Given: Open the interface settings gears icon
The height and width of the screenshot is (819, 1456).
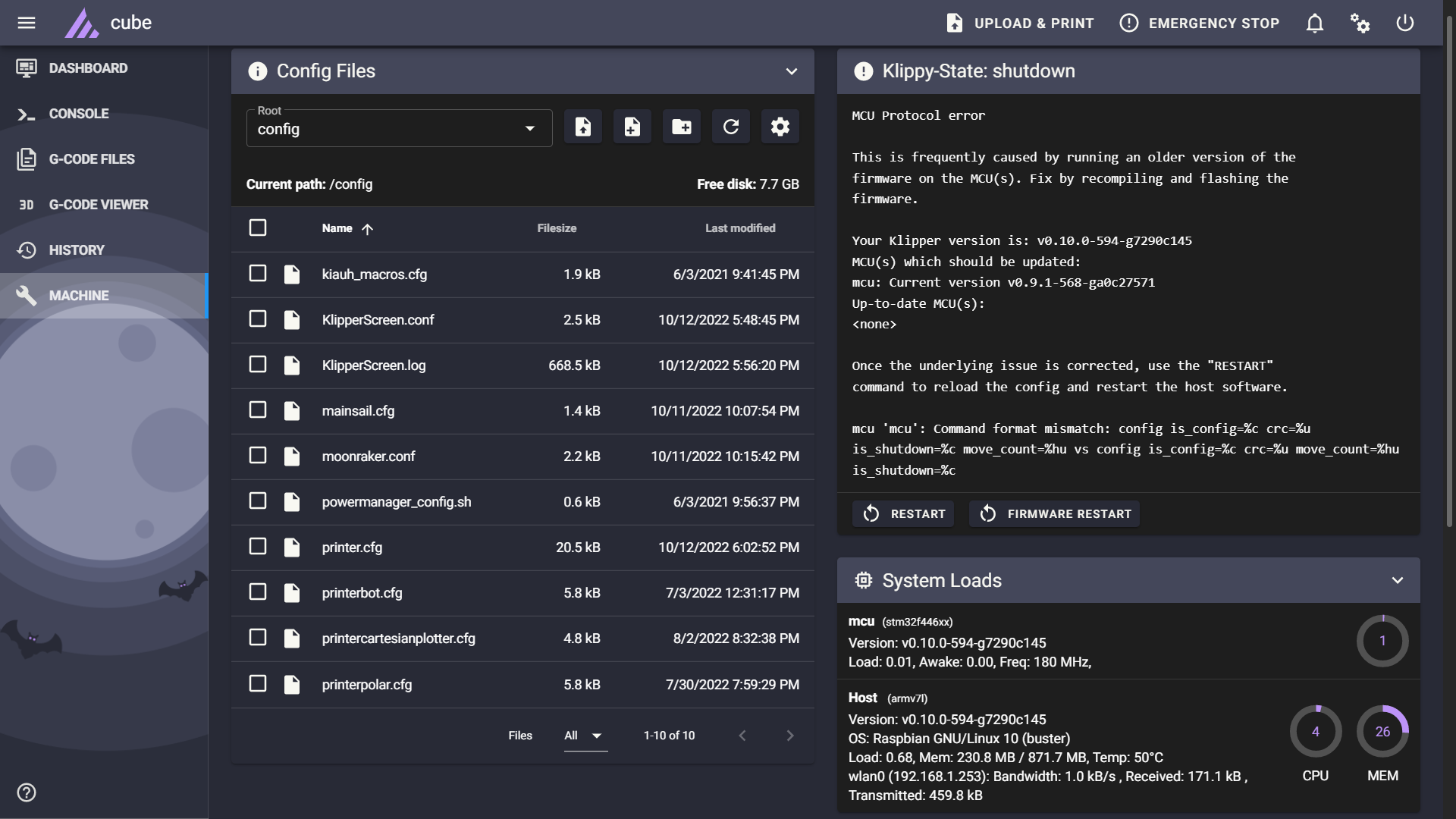Looking at the screenshot, I should 1360,23.
